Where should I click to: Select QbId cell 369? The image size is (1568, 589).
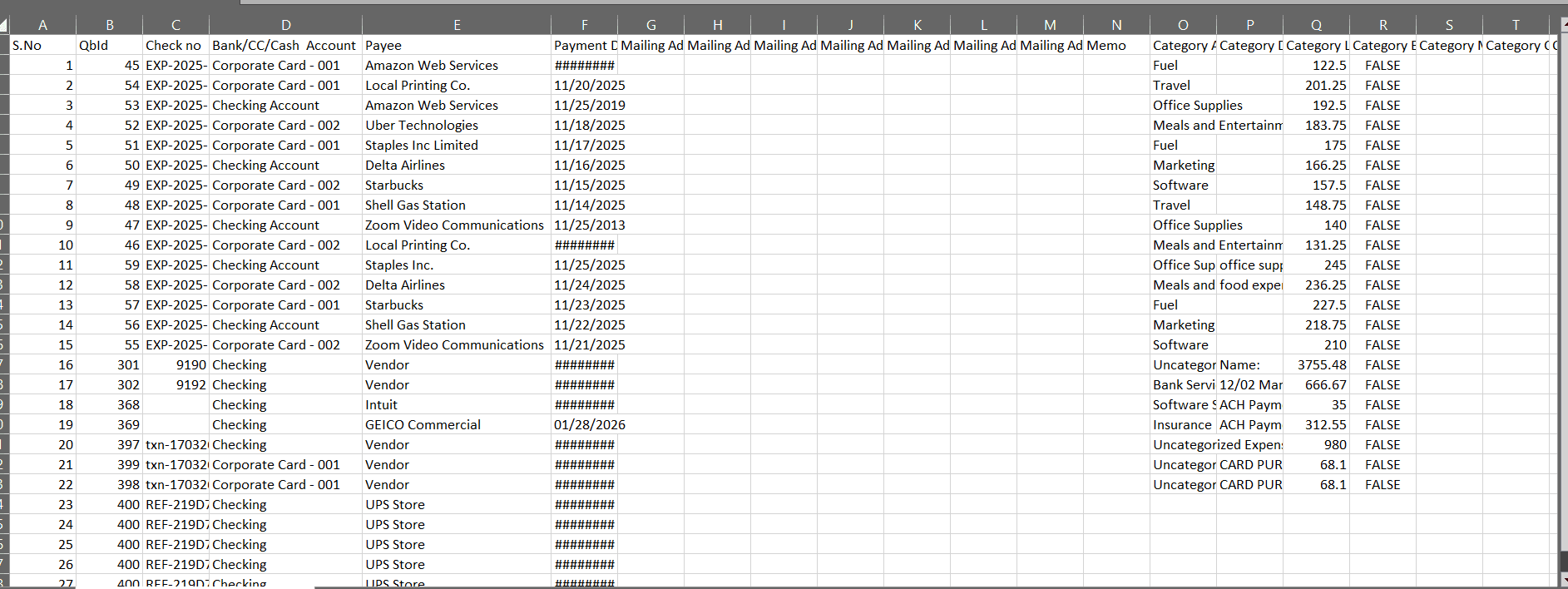109,424
